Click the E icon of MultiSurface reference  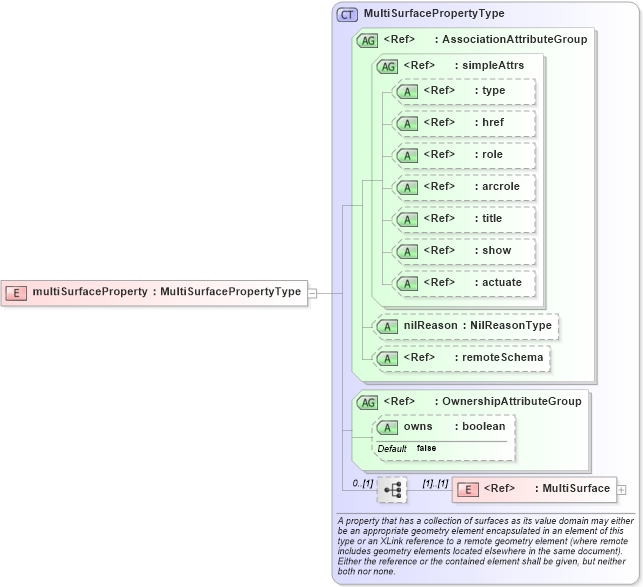click(x=468, y=490)
